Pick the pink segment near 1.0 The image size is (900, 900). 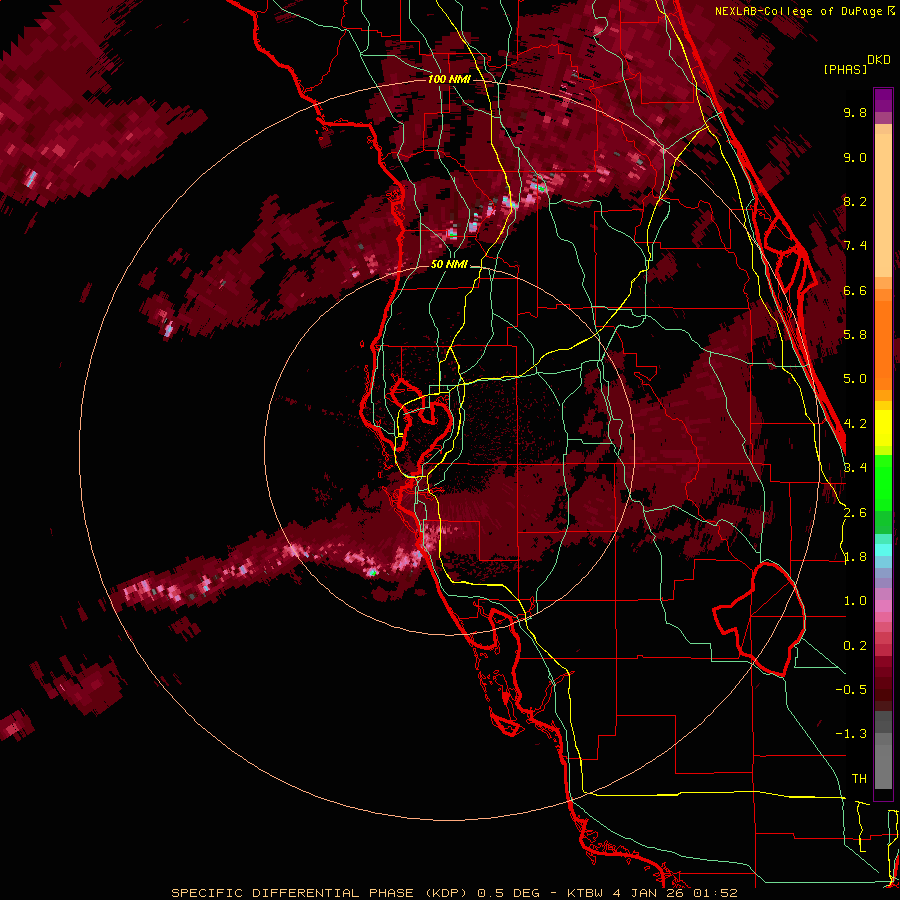[x=883, y=606]
